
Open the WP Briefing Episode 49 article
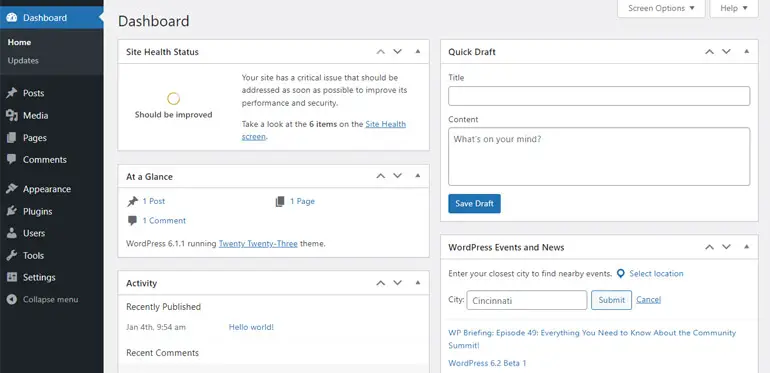point(592,339)
